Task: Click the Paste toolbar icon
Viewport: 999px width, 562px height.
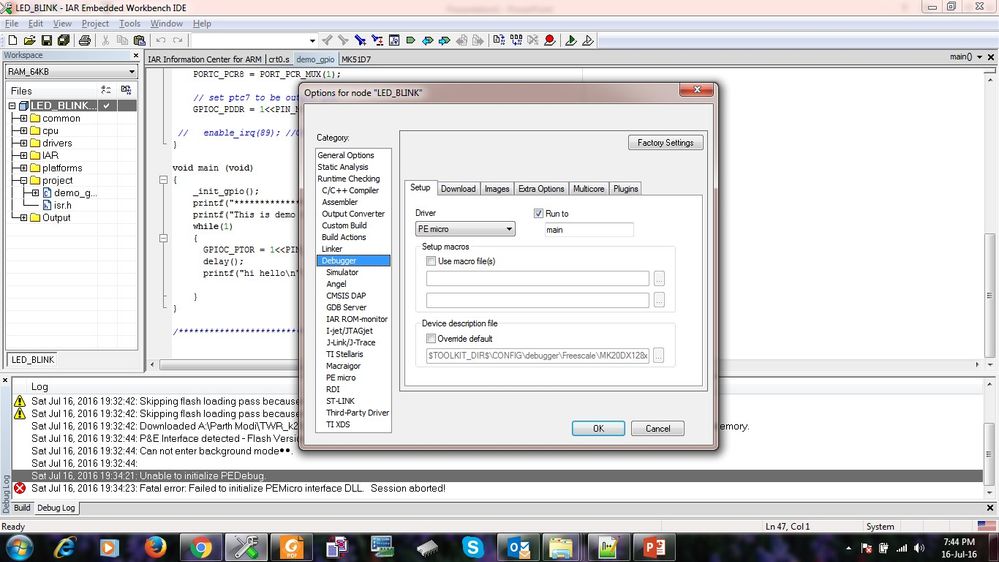Action: pos(140,40)
